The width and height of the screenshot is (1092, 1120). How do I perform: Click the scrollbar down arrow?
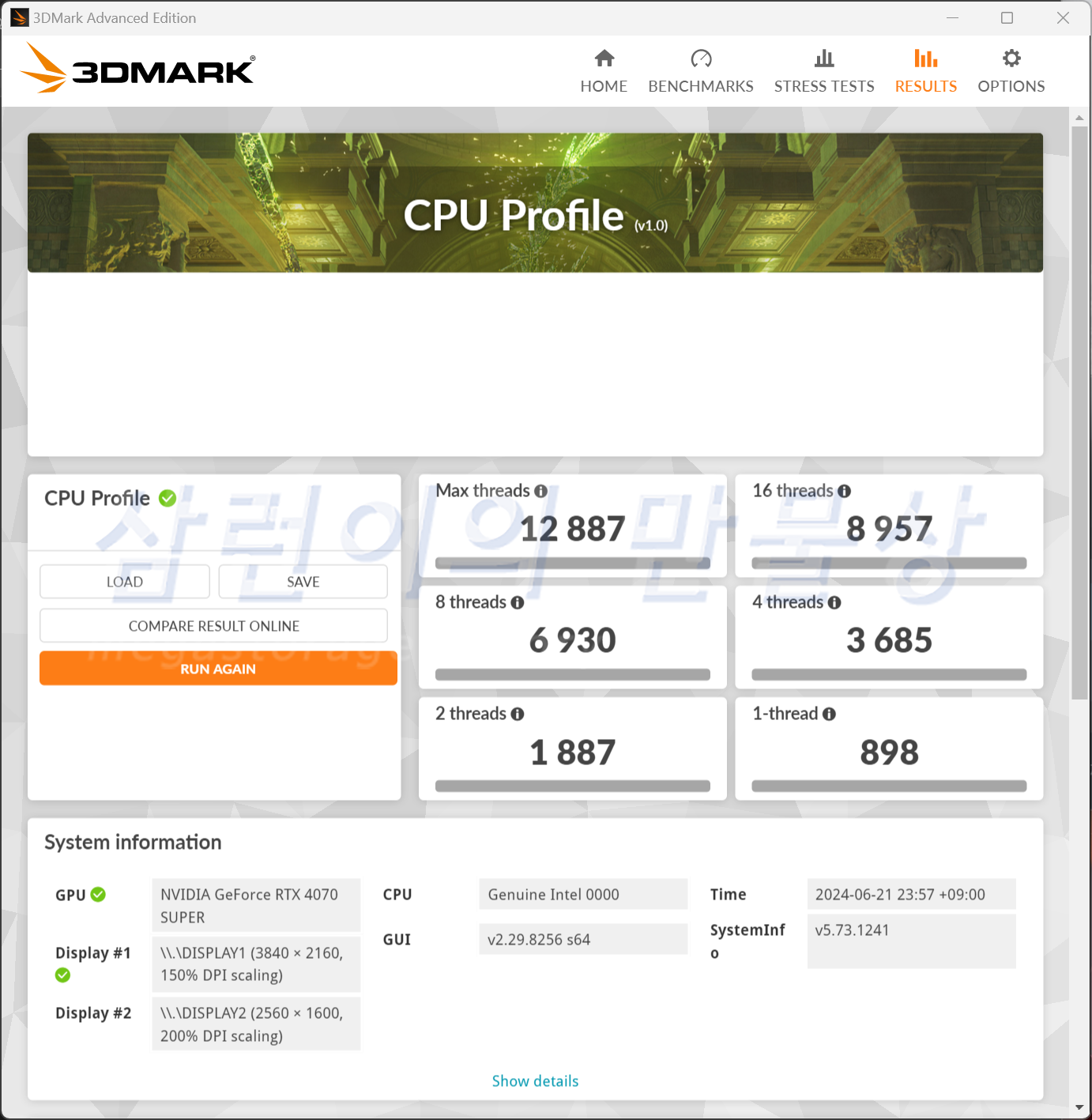coord(1079,1108)
